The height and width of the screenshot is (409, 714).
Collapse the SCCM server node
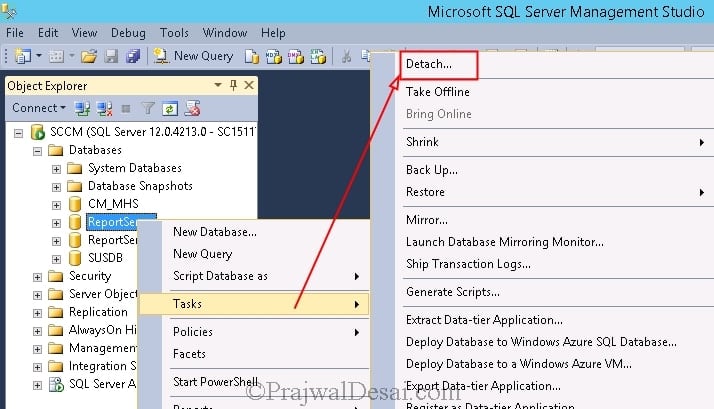click(x=18, y=133)
